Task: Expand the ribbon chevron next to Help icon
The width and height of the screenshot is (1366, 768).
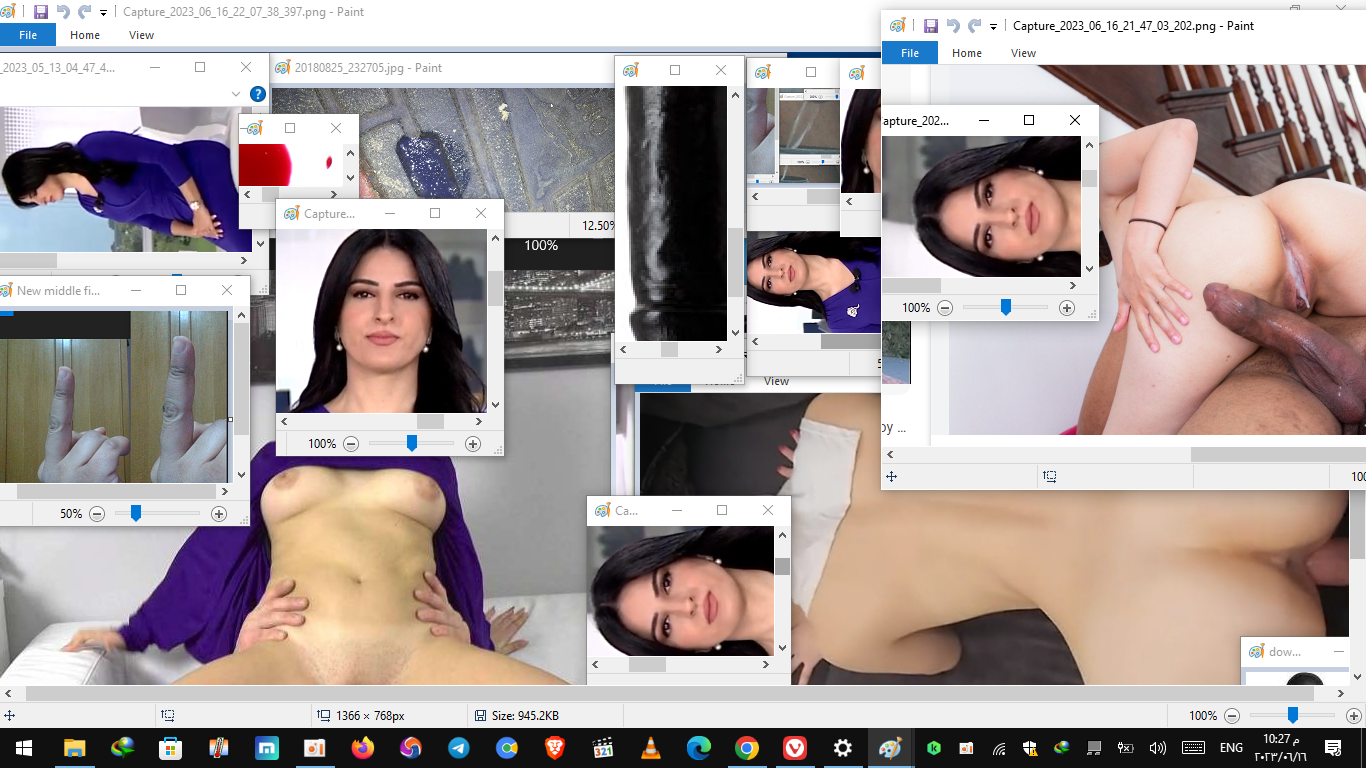Action: tap(236, 94)
